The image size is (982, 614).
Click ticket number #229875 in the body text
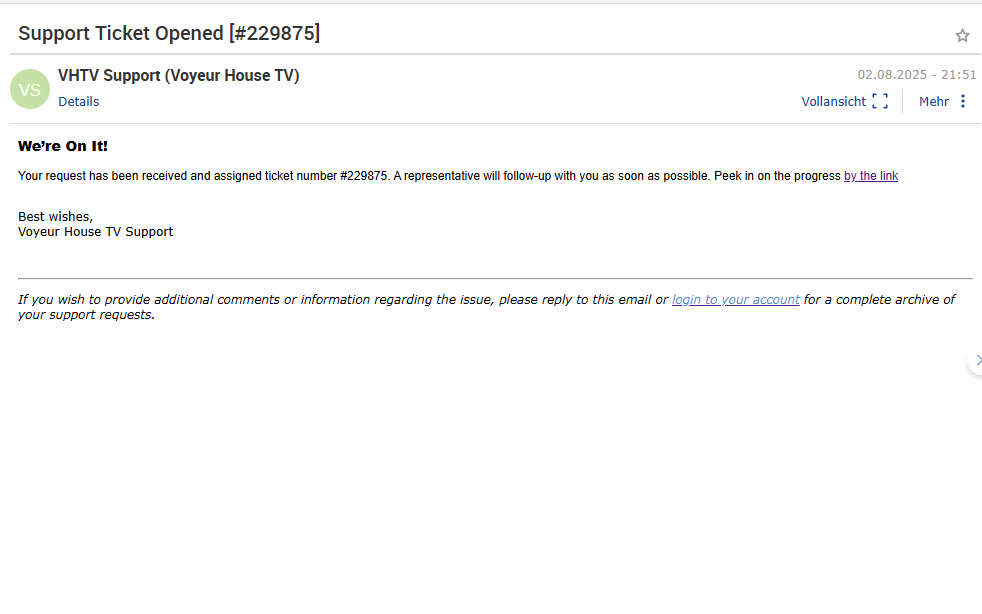(364, 176)
